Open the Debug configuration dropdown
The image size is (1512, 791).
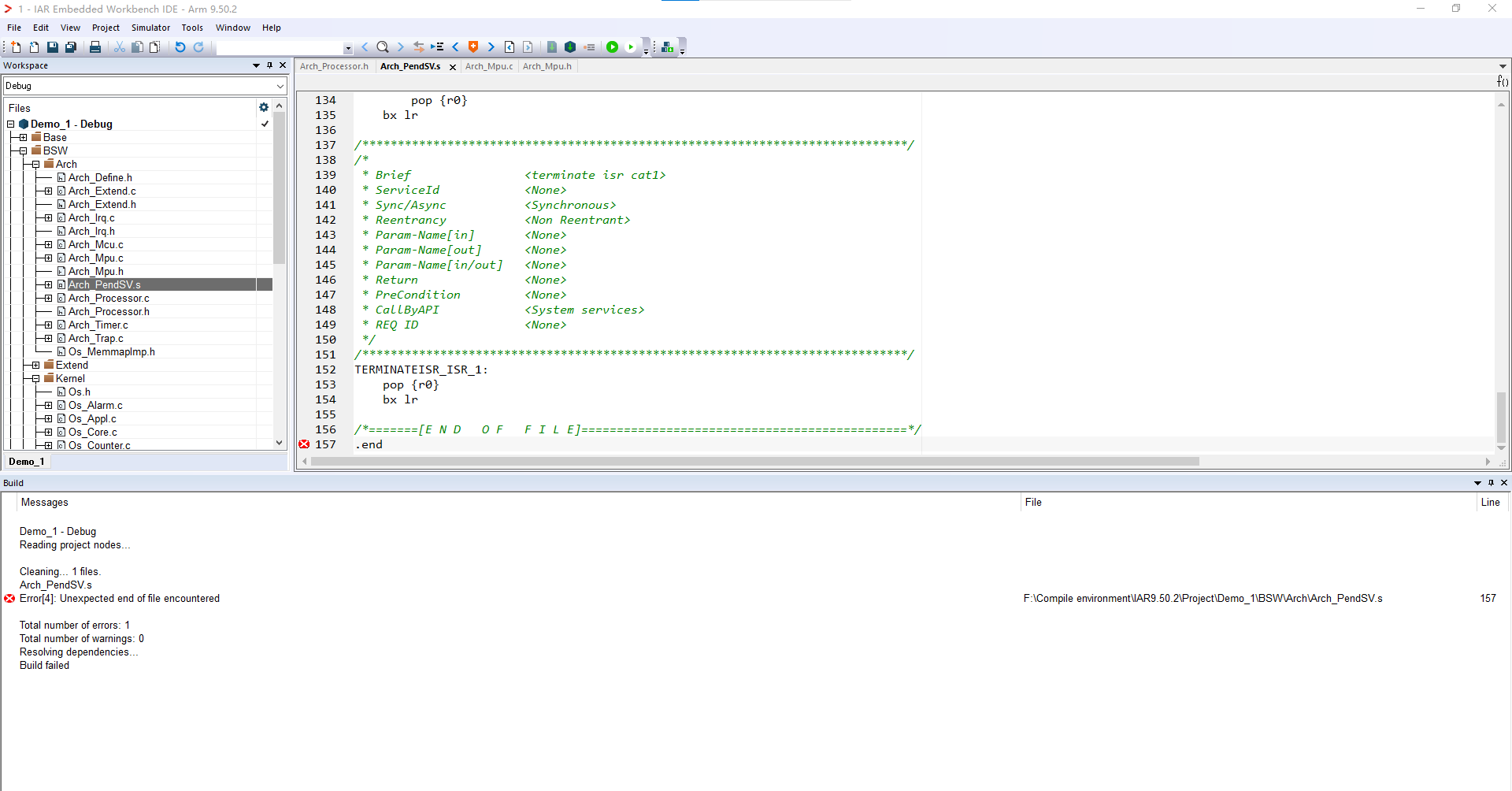click(280, 86)
